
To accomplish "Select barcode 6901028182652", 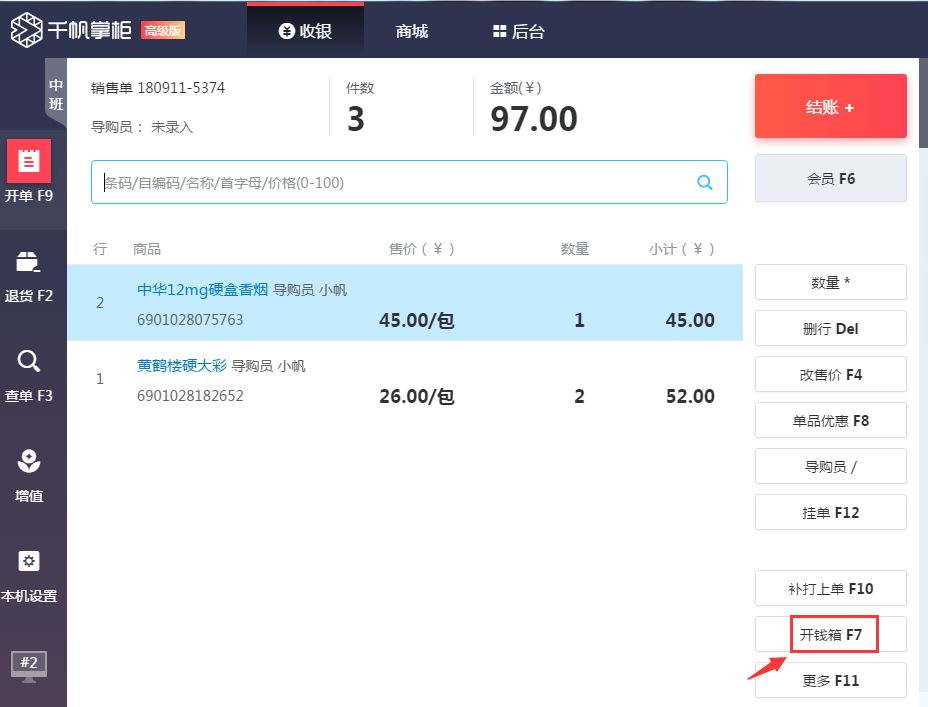I will 190,396.
